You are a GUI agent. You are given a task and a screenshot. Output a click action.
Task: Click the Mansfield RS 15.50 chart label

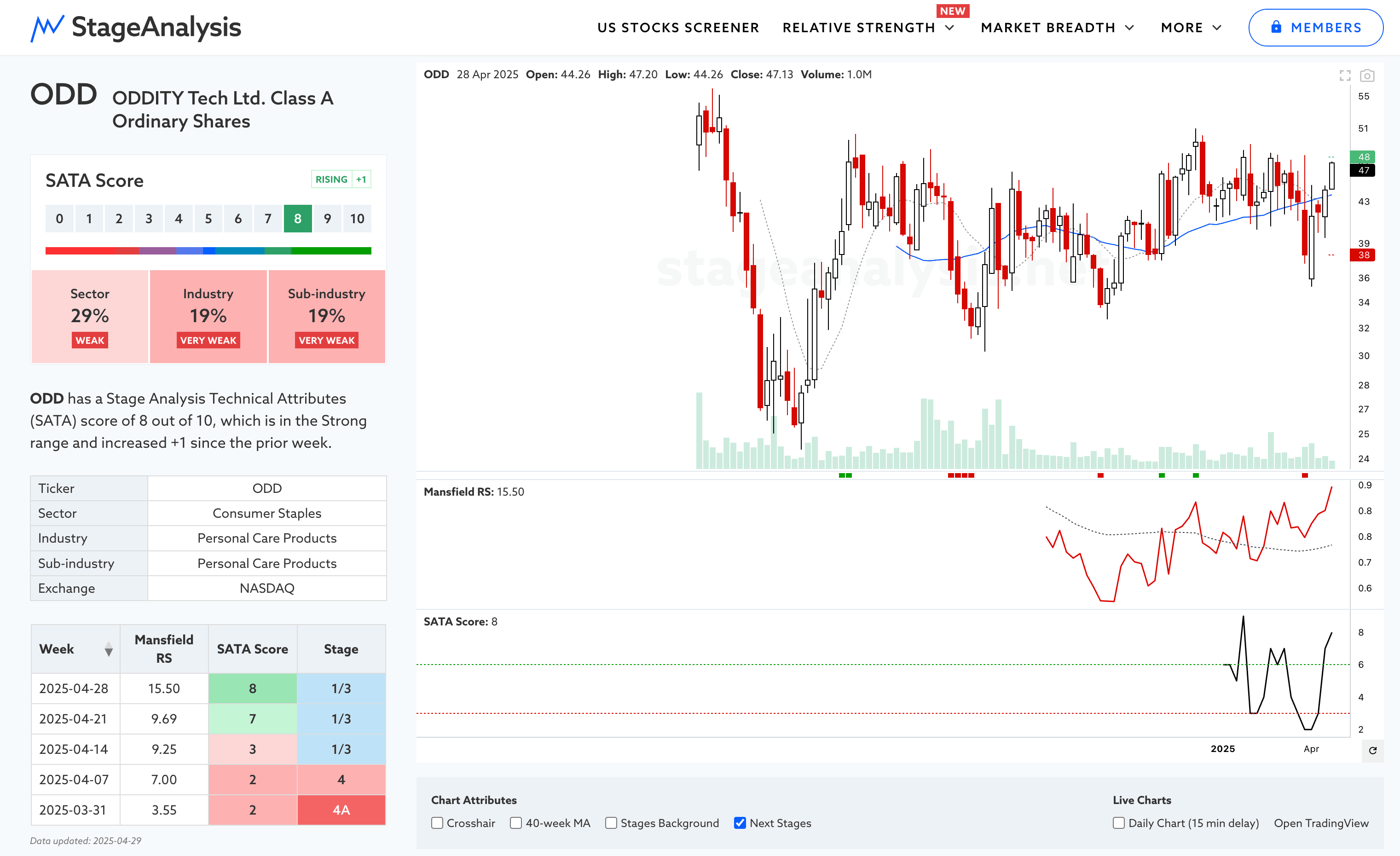click(x=474, y=492)
